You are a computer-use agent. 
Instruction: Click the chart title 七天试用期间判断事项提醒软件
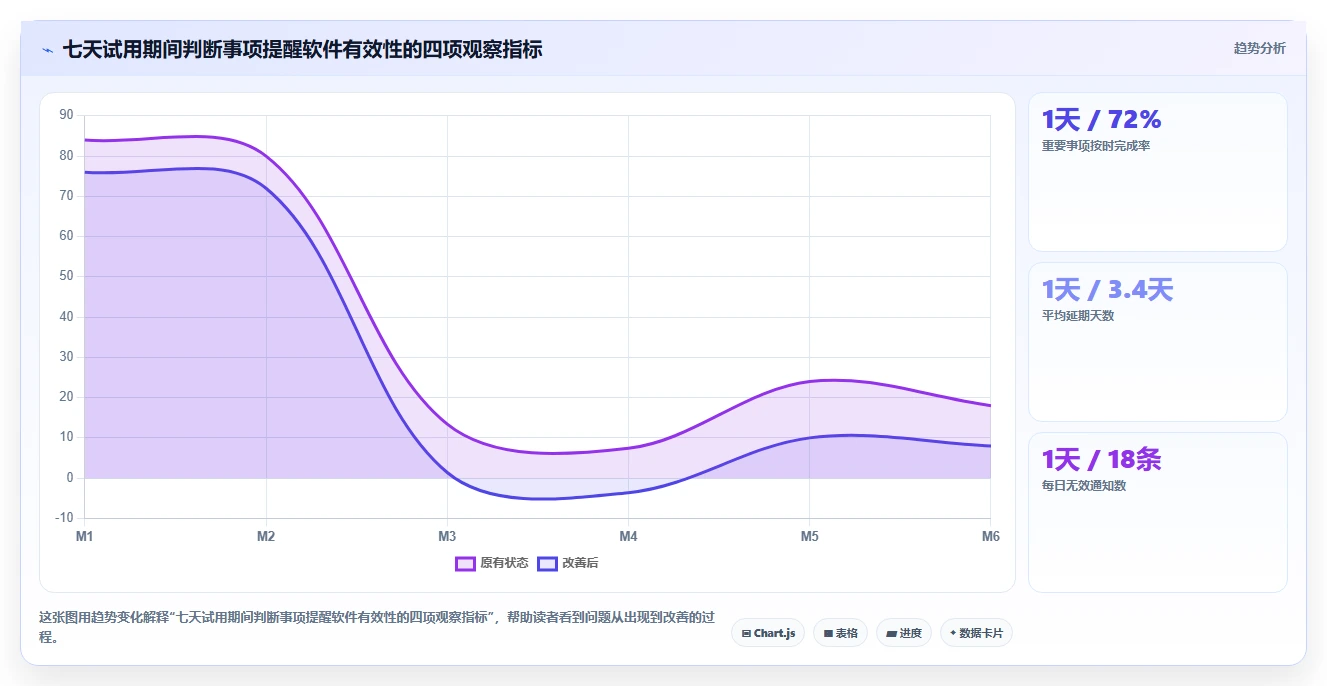[302, 49]
